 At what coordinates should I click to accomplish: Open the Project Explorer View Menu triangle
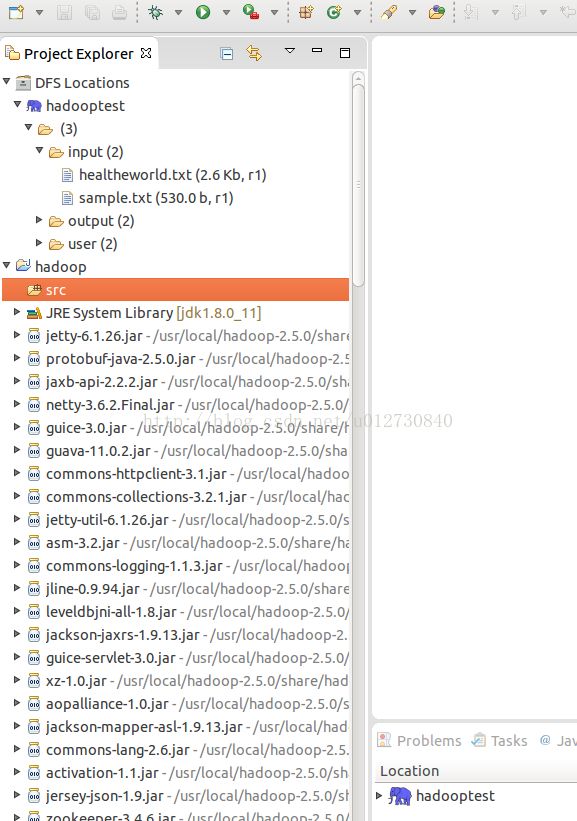tap(290, 51)
